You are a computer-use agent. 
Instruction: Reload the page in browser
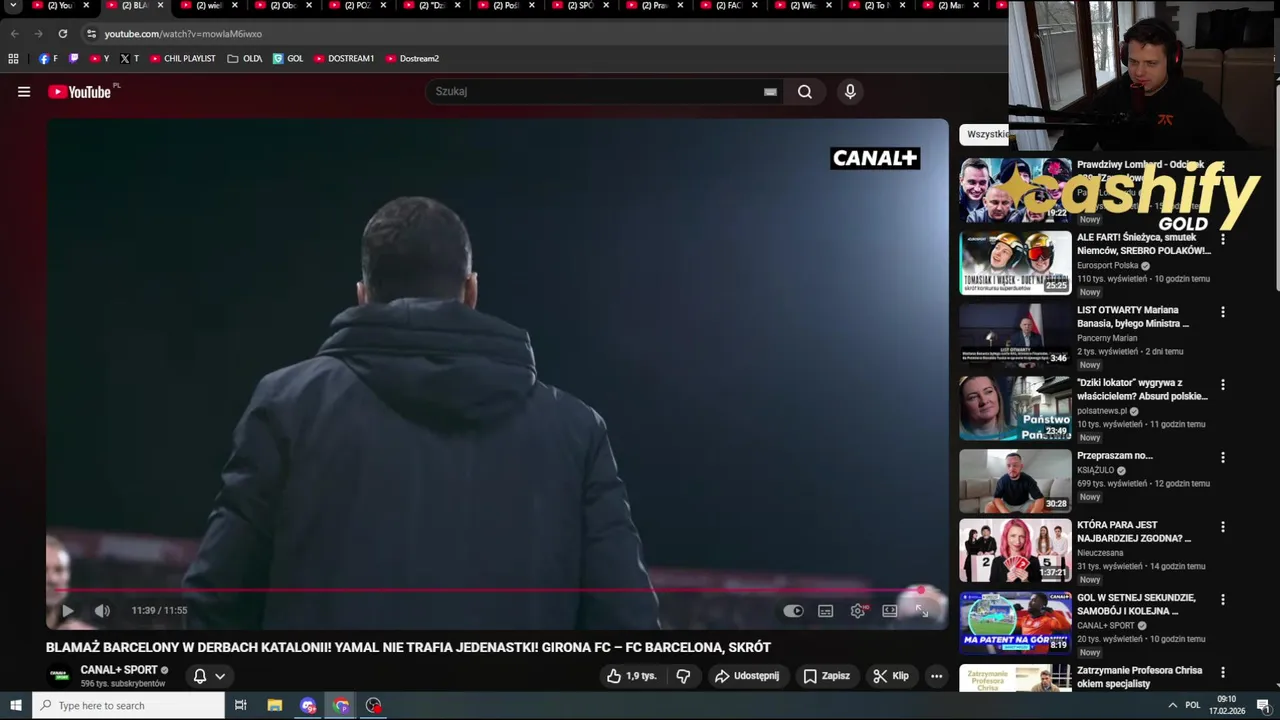coord(62,34)
